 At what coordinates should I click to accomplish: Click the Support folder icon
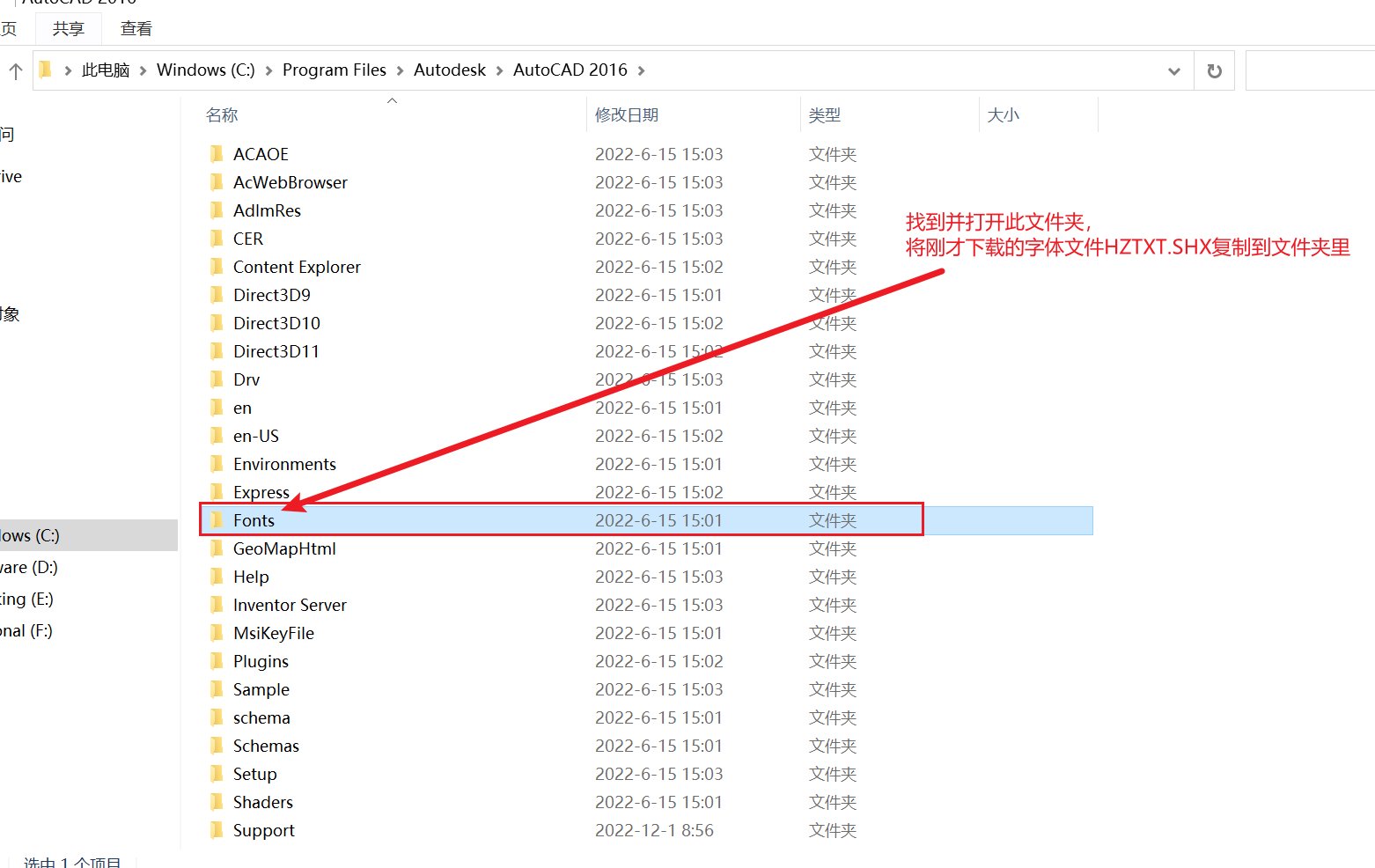coord(217,830)
